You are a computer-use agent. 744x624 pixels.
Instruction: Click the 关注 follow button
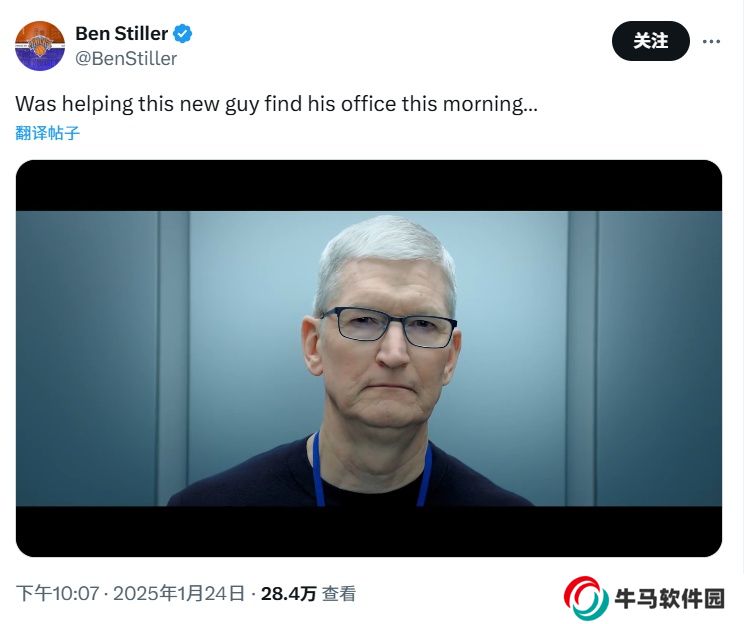[651, 41]
